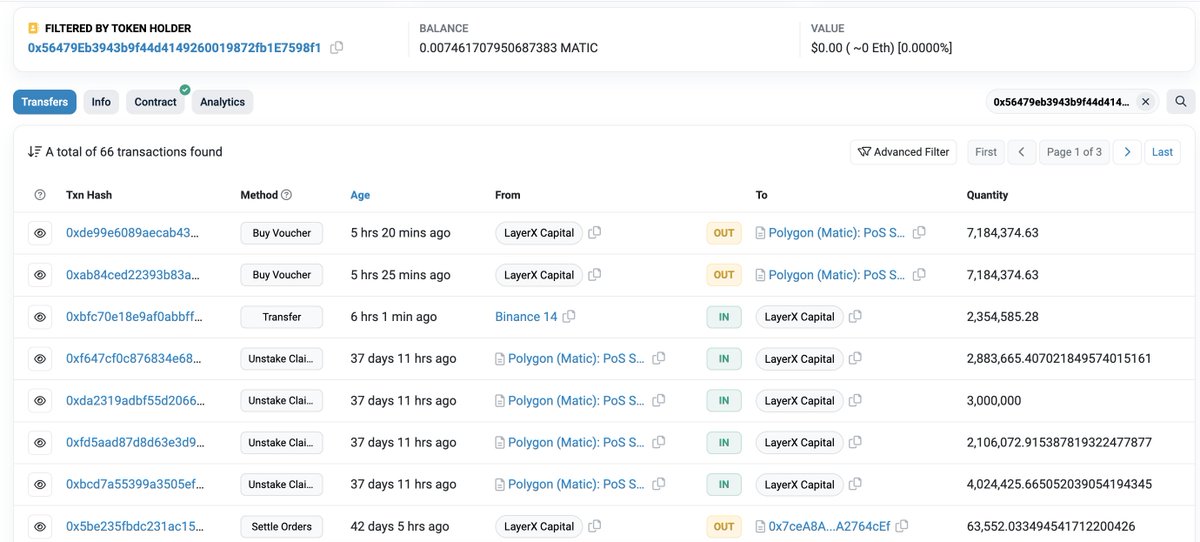Open the Advanced Filter button
This screenshot has width=1200, height=542.
pos(904,152)
